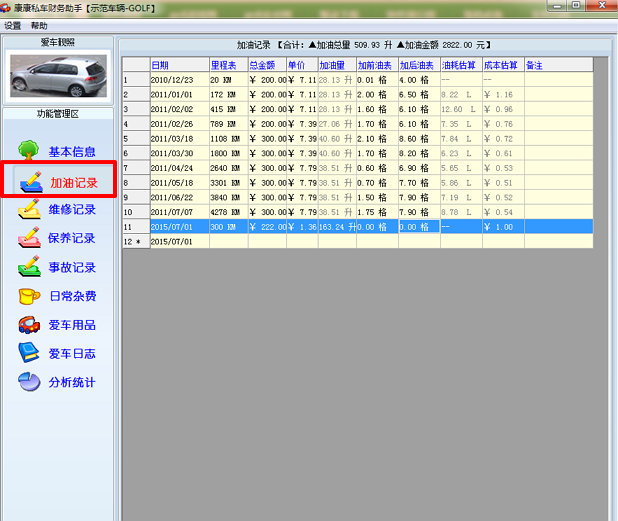Click the silver car photo thumbnail
Viewport: 618px width, 521px height.
click(x=58, y=76)
